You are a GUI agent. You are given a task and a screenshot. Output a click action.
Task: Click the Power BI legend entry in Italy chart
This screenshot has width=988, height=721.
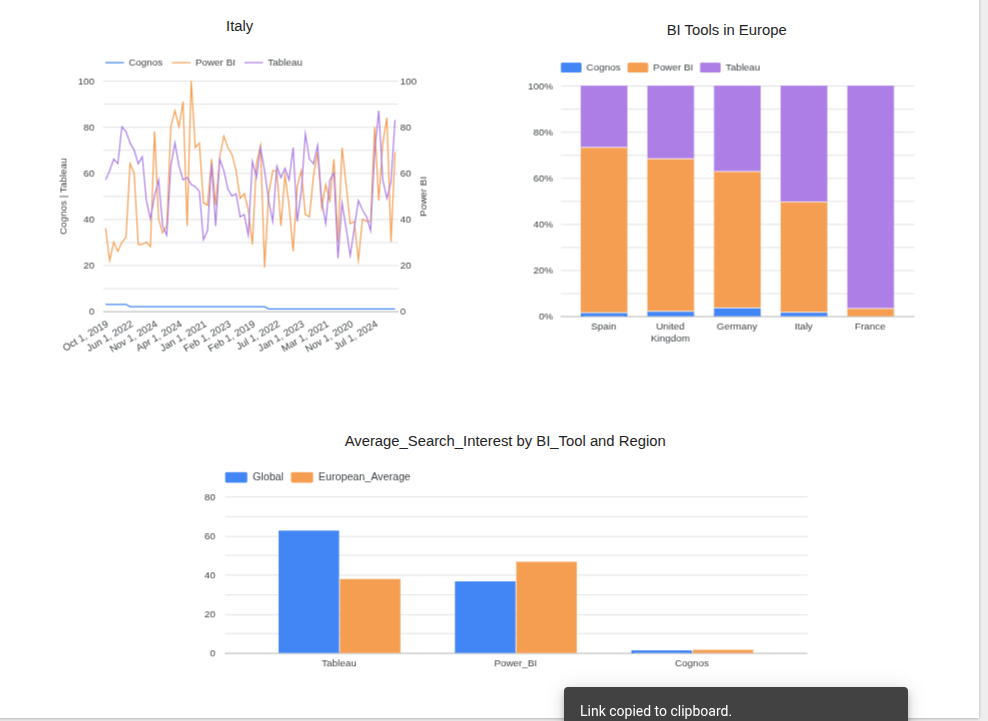click(x=204, y=62)
